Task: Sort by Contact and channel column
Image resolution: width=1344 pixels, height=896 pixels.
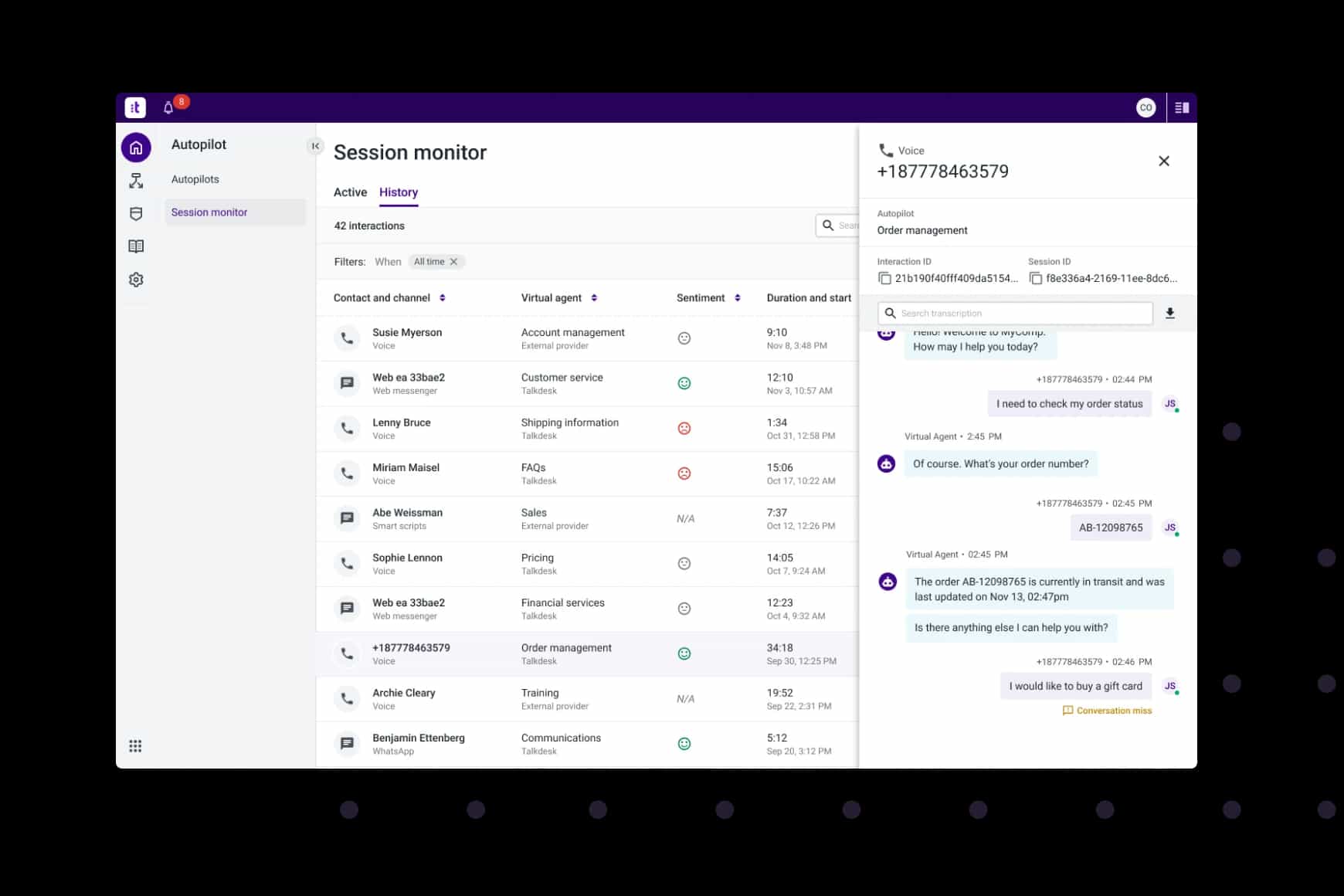Action: 442,298
